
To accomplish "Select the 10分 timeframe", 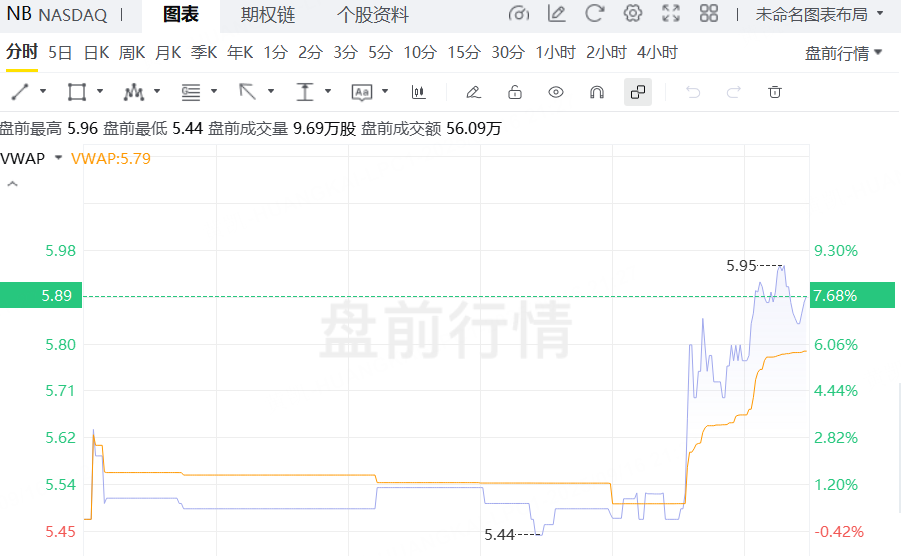I will coord(420,53).
